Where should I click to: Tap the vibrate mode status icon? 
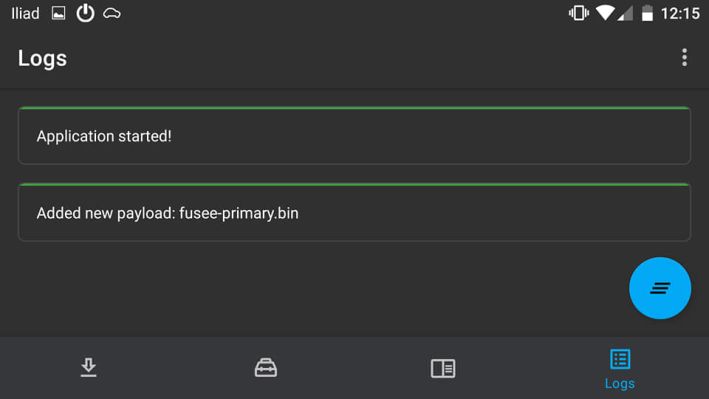[578, 13]
